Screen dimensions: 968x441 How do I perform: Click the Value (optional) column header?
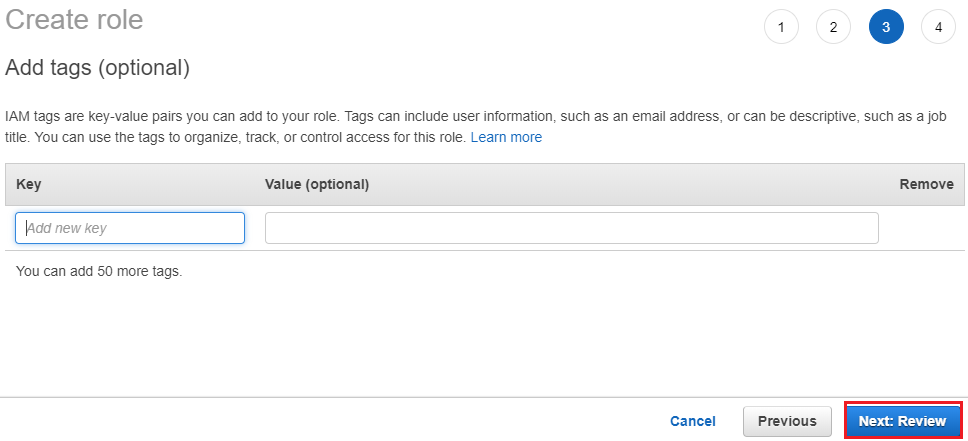click(x=317, y=184)
